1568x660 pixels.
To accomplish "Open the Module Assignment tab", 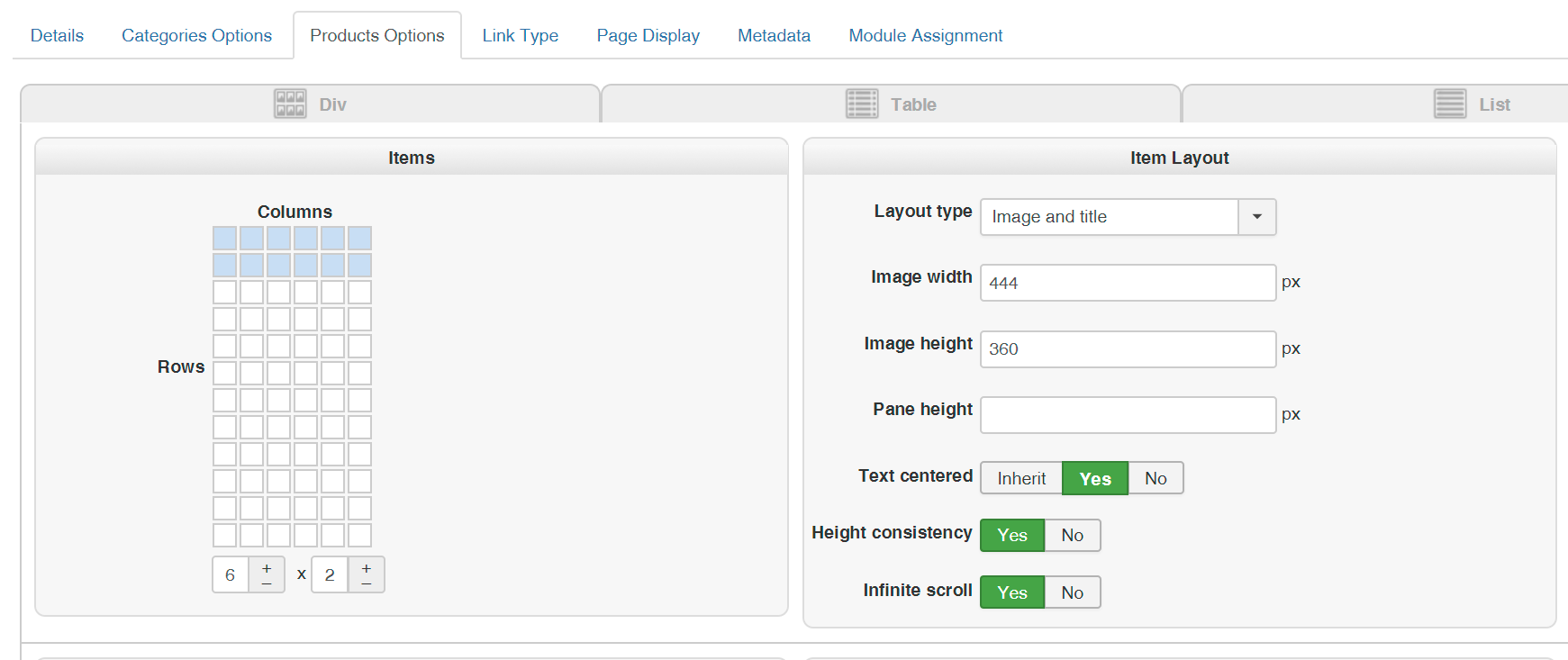I will point(925,35).
